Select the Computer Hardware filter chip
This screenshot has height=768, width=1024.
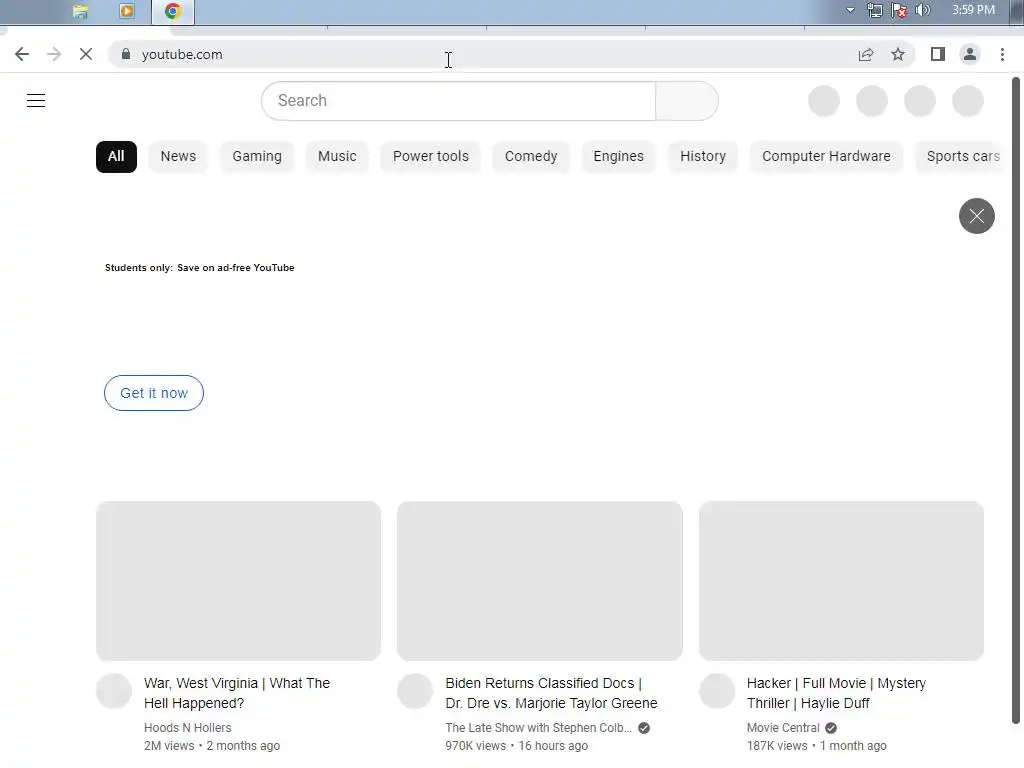(826, 157)
